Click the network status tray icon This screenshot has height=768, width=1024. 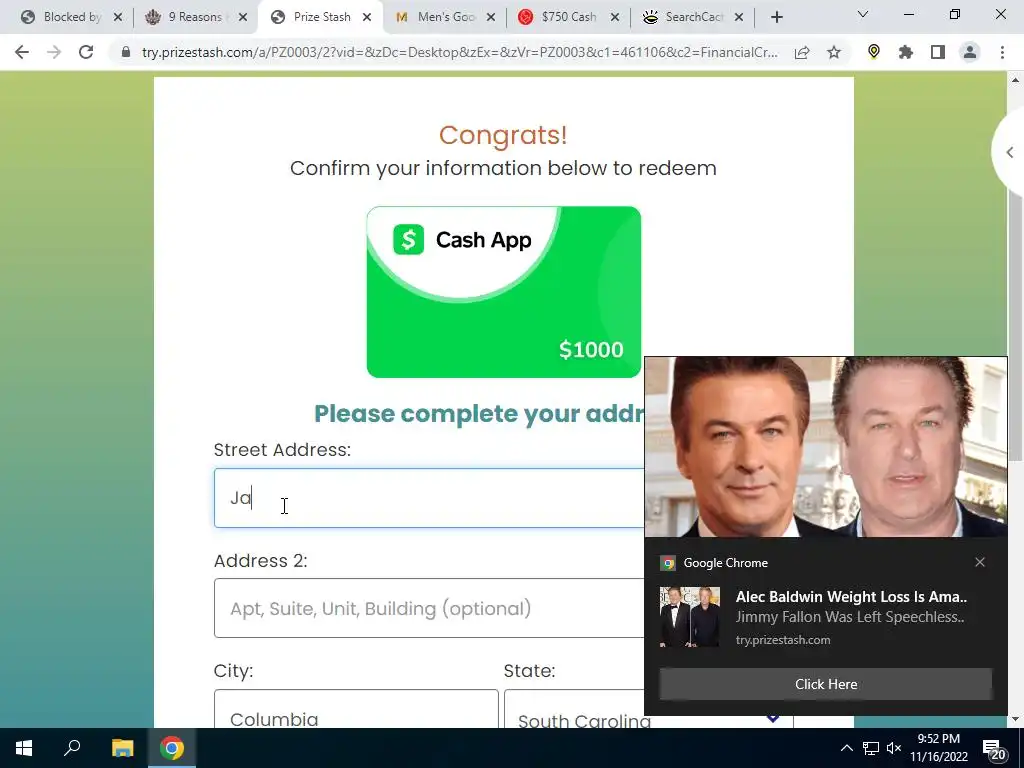coord(871,748)
